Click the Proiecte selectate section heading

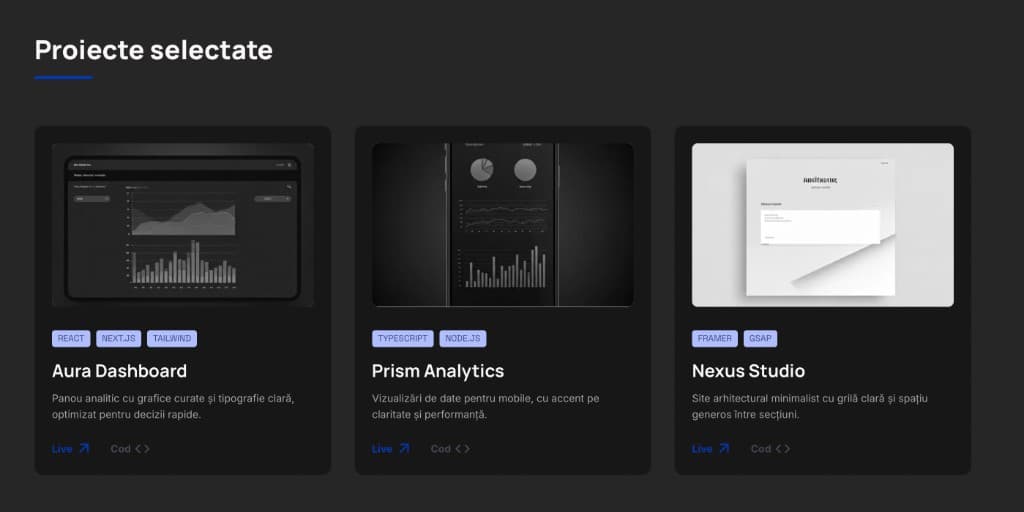[x=154, y=50]
